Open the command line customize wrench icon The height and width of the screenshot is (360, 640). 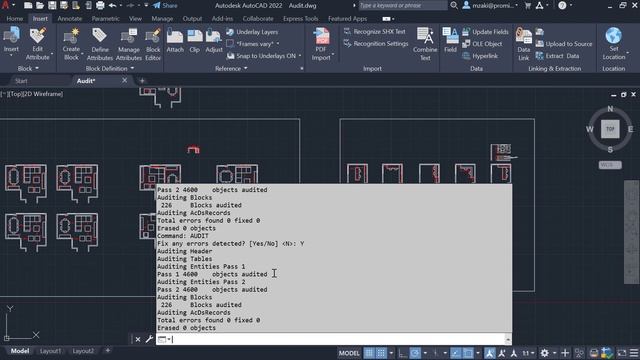[149, 339]
